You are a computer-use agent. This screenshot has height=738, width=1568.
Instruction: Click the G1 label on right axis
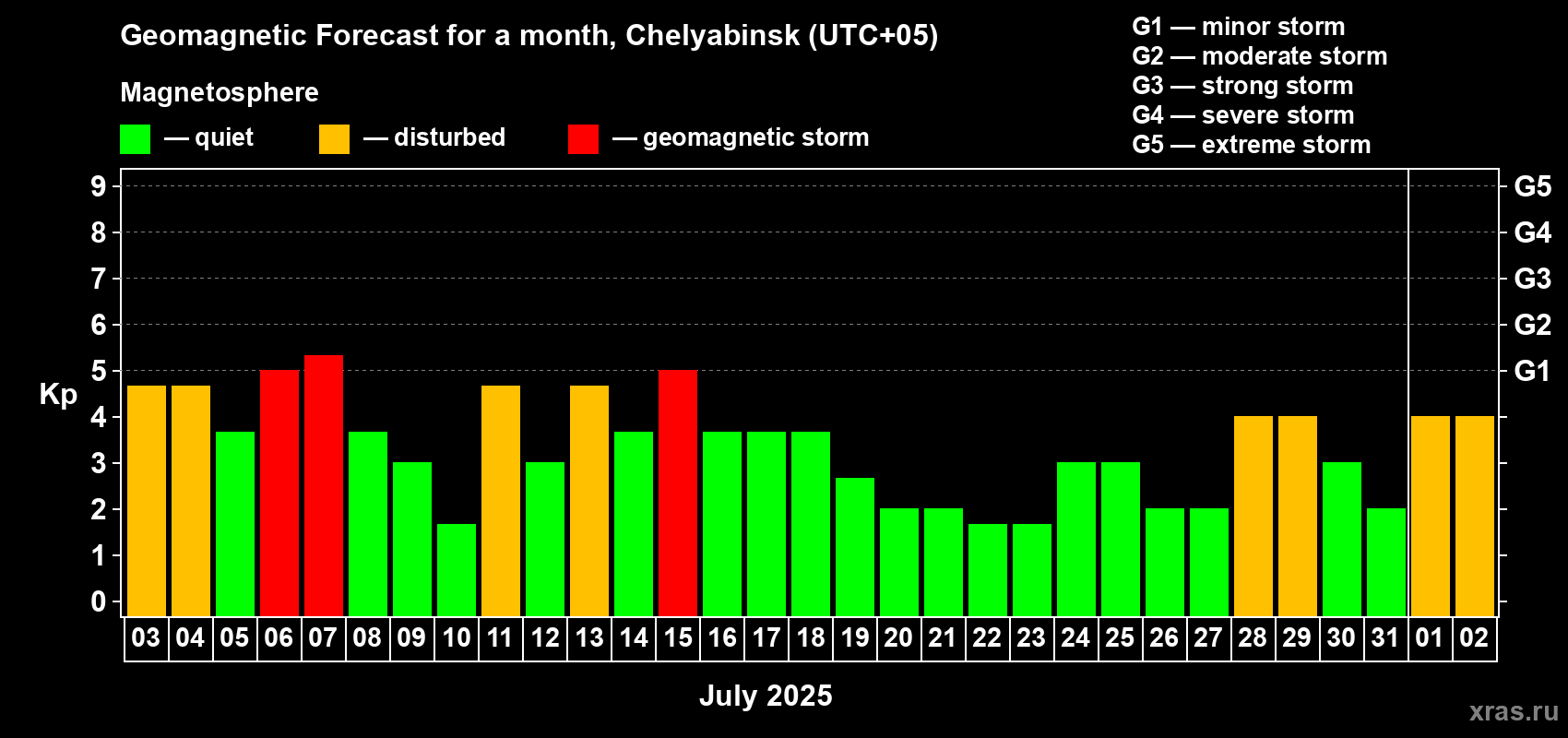tap(1532, 371)
